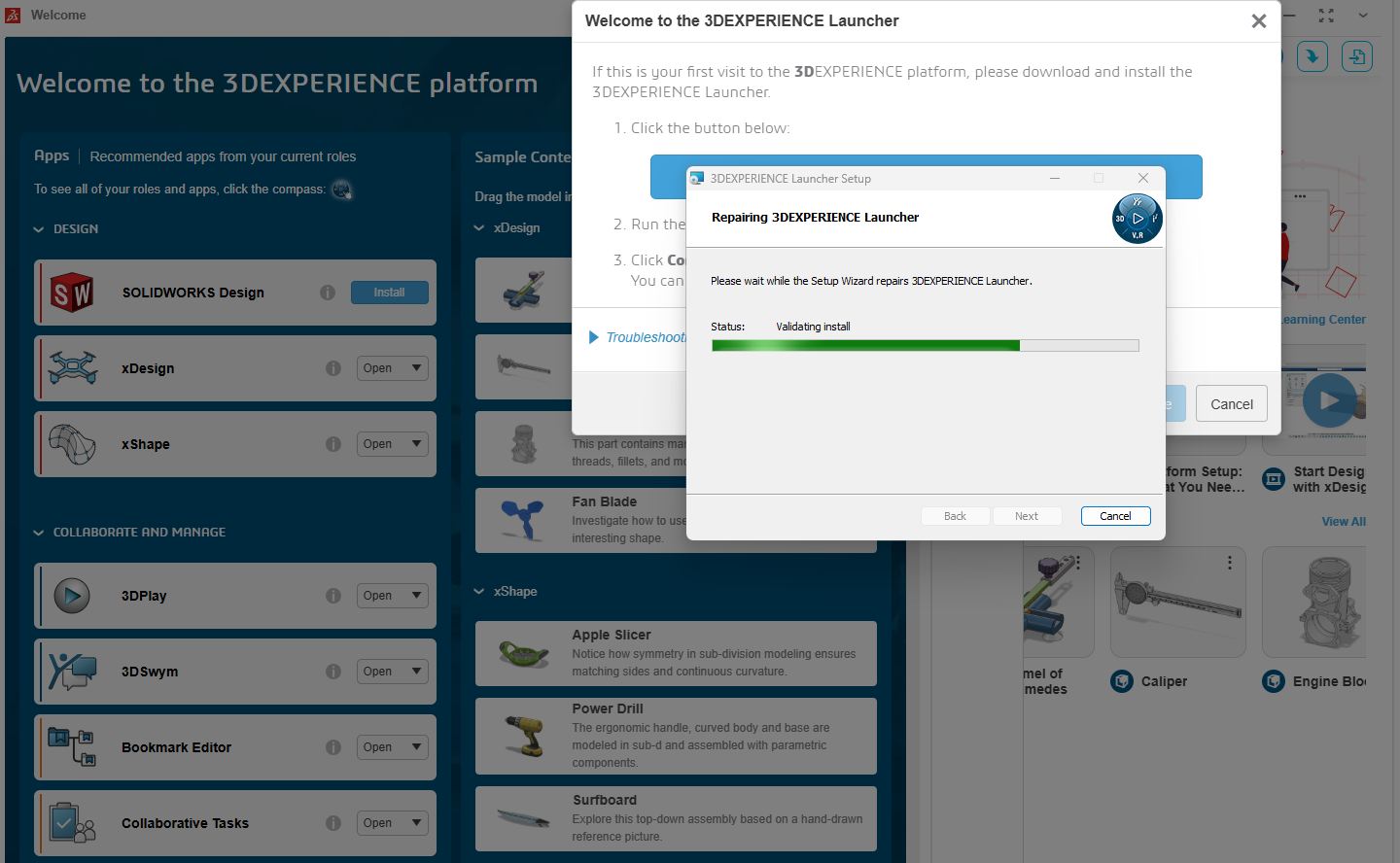Show info for xShape app
Viewport: 1400px width, 863px height.
coord(333,444)
